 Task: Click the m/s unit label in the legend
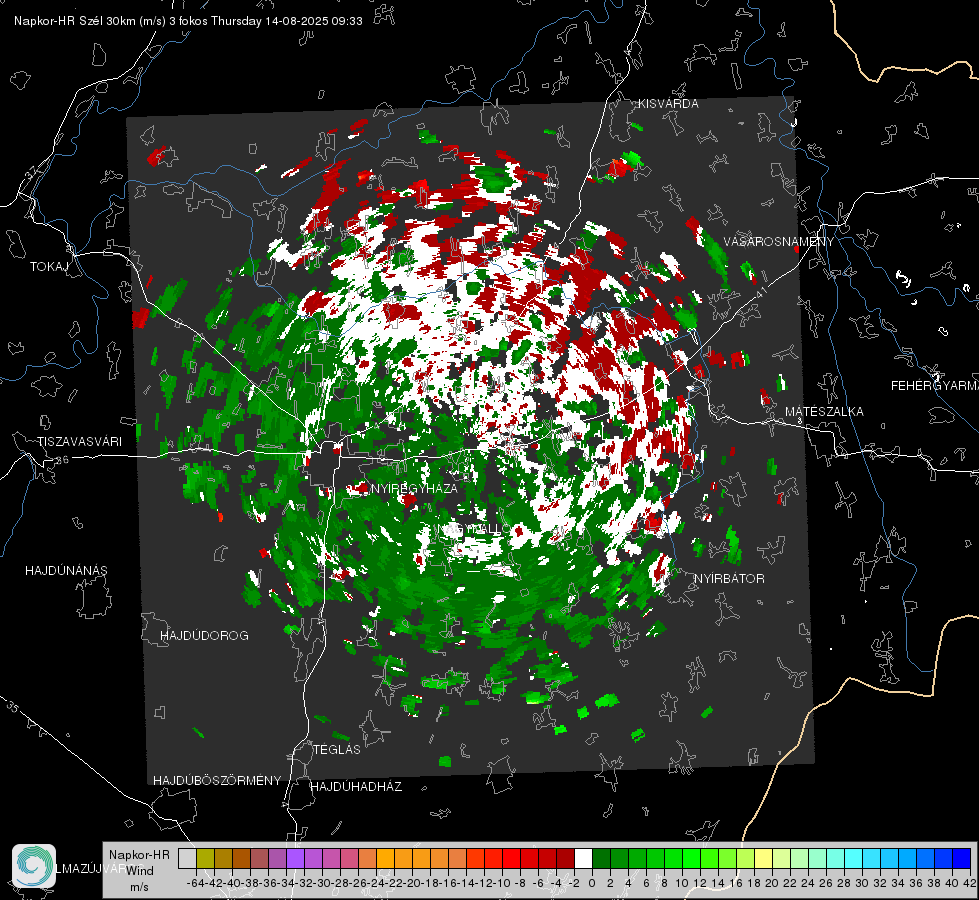[139, 887]
